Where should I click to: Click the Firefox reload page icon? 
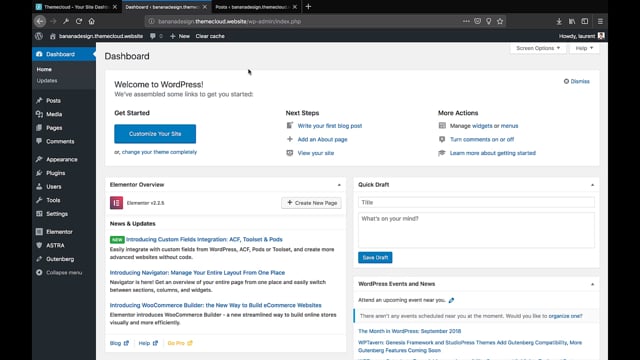79,21
